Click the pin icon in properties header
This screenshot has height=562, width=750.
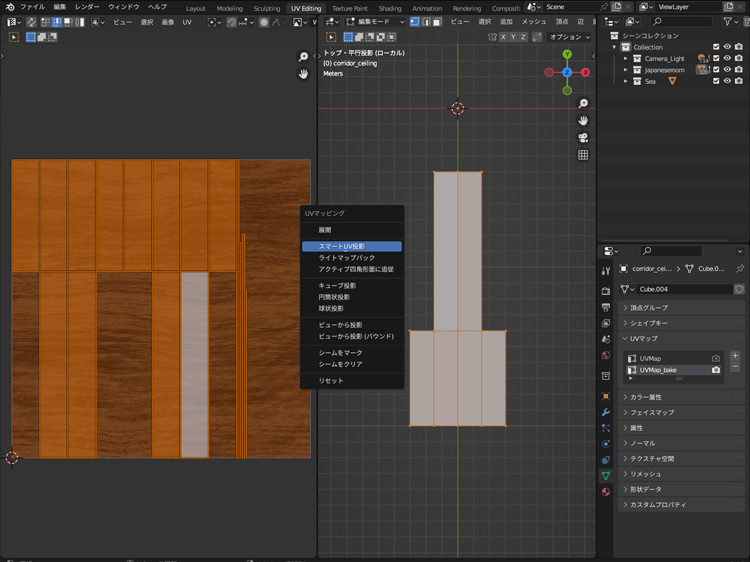pyautogui.click(x=740, y=268)
